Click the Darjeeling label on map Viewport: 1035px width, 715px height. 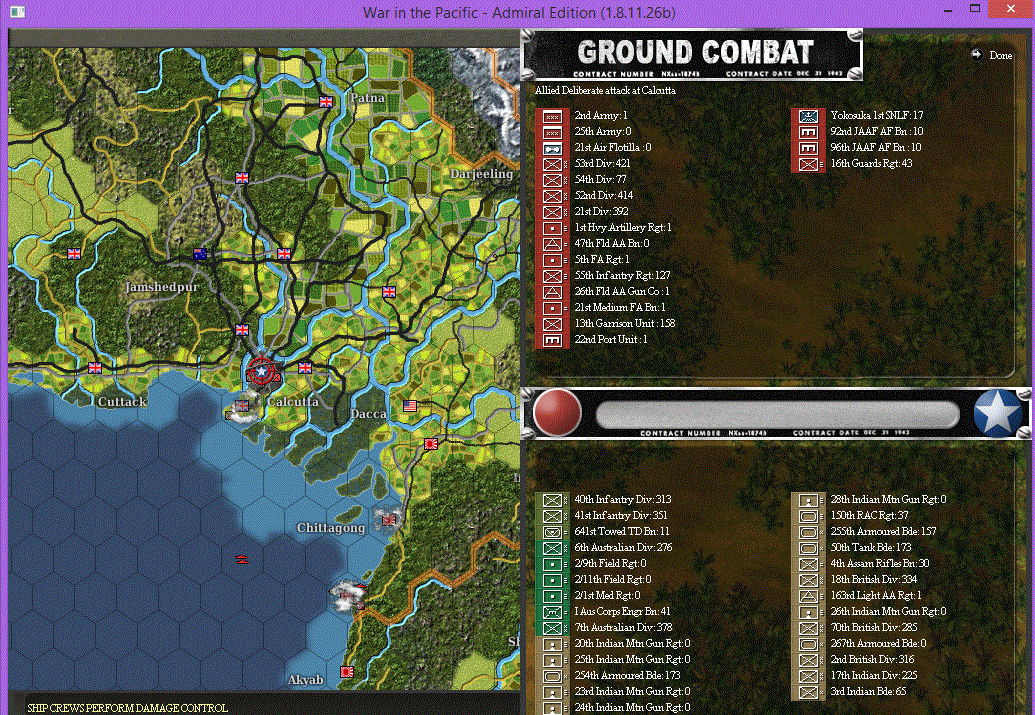click(x=482, y=174)
